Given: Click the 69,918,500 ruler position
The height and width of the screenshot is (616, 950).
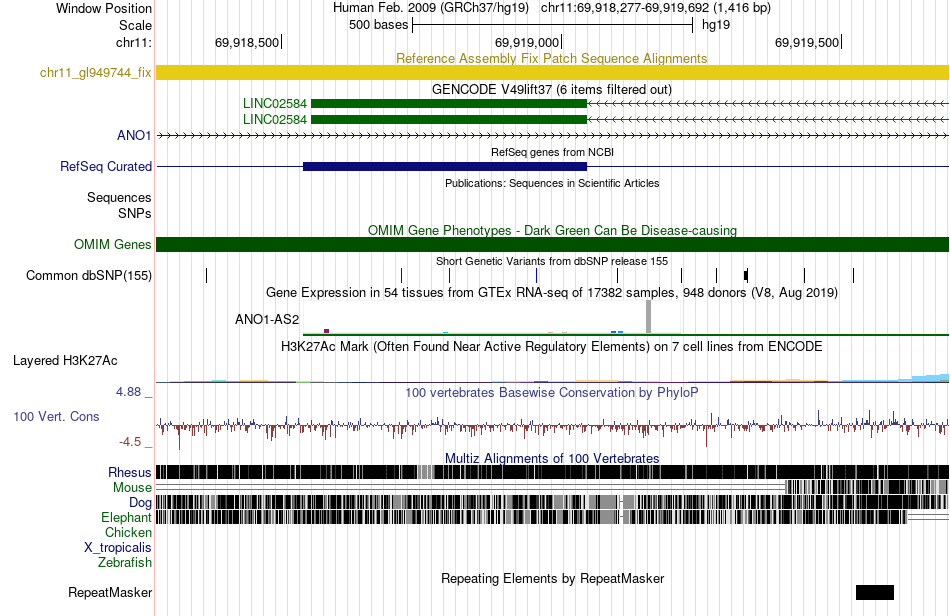Looking at the screenshot, I should [x=247, y=42].
